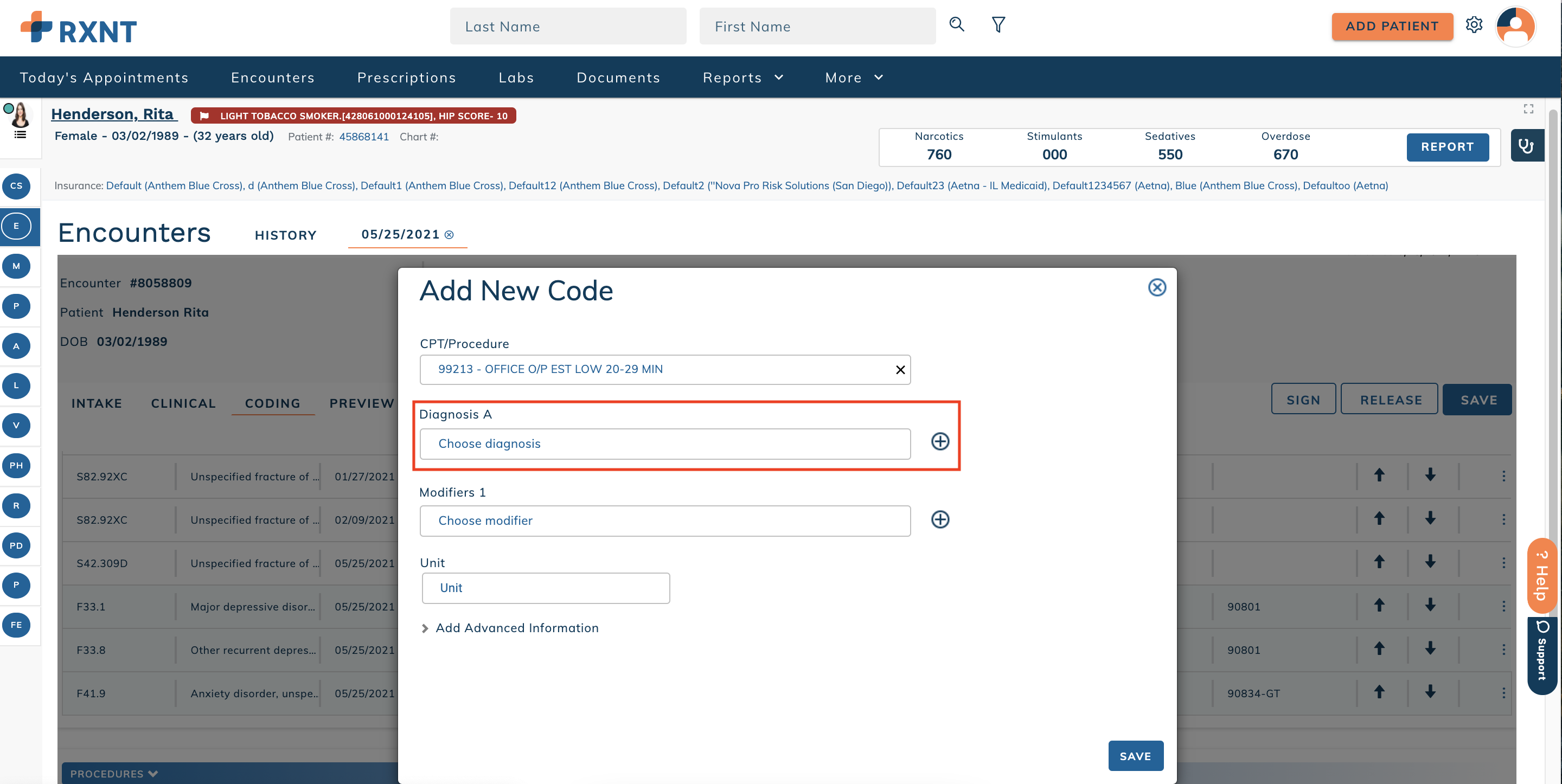The image size is (1562, 784).
Task: Open Documents in the top navigation
Action: (x=618, y=78)
